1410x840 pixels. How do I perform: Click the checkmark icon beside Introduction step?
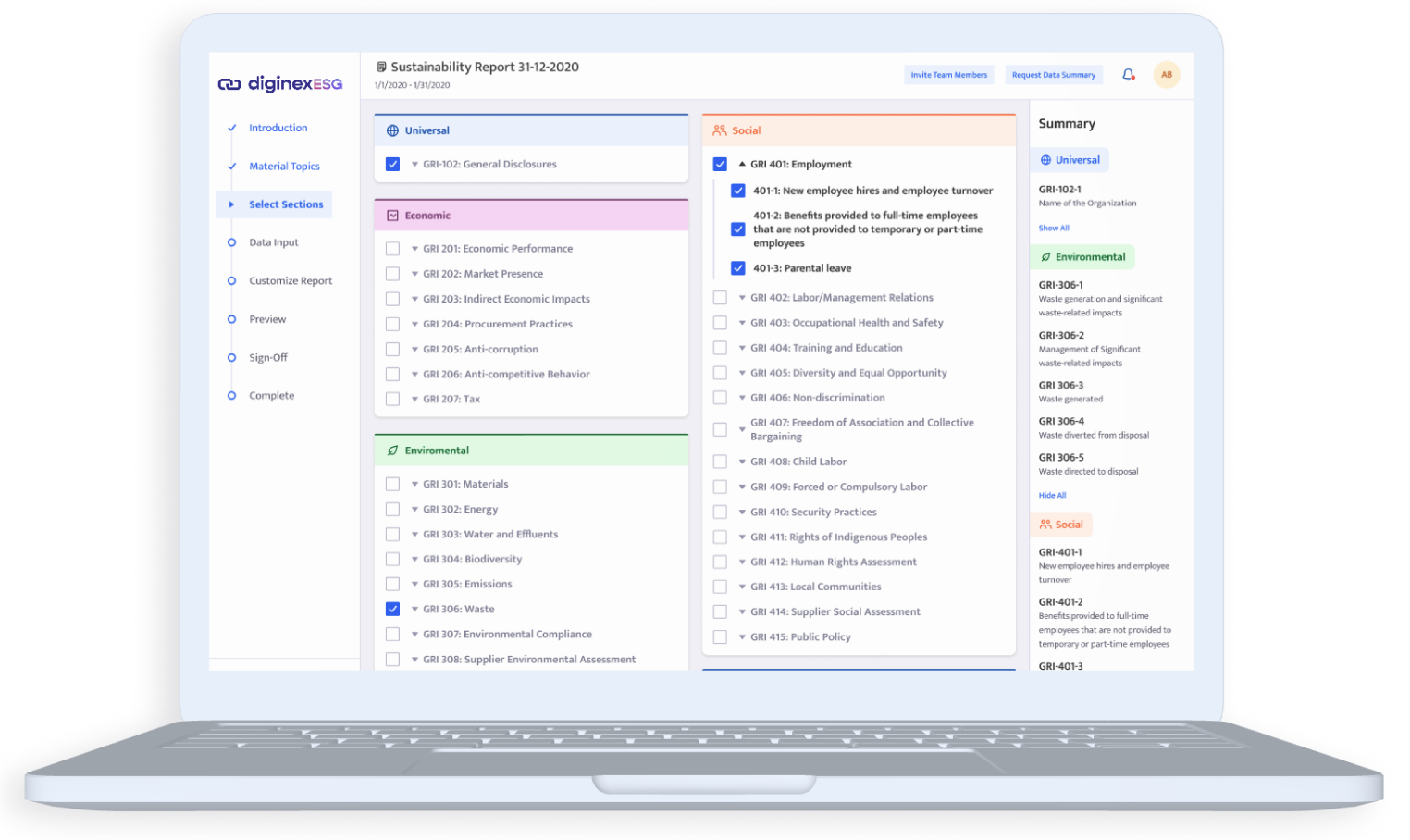232,129
